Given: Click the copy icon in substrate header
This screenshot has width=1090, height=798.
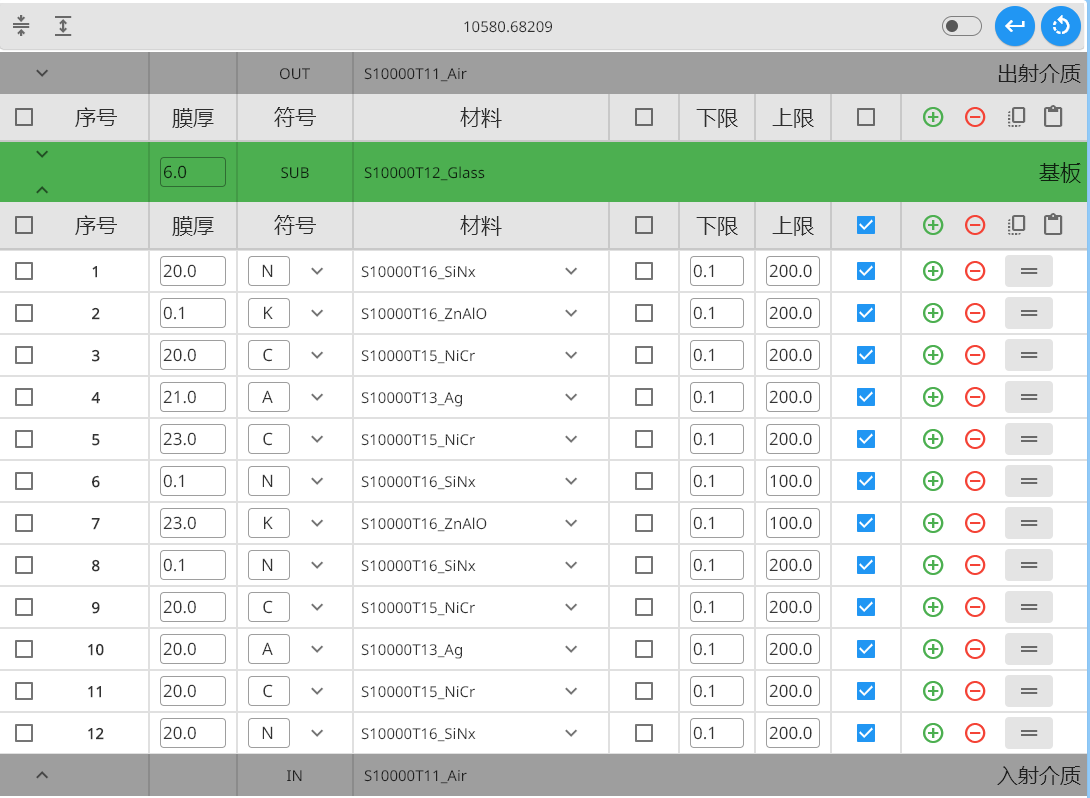Looking at the screenshot, I should point(1016,225).
